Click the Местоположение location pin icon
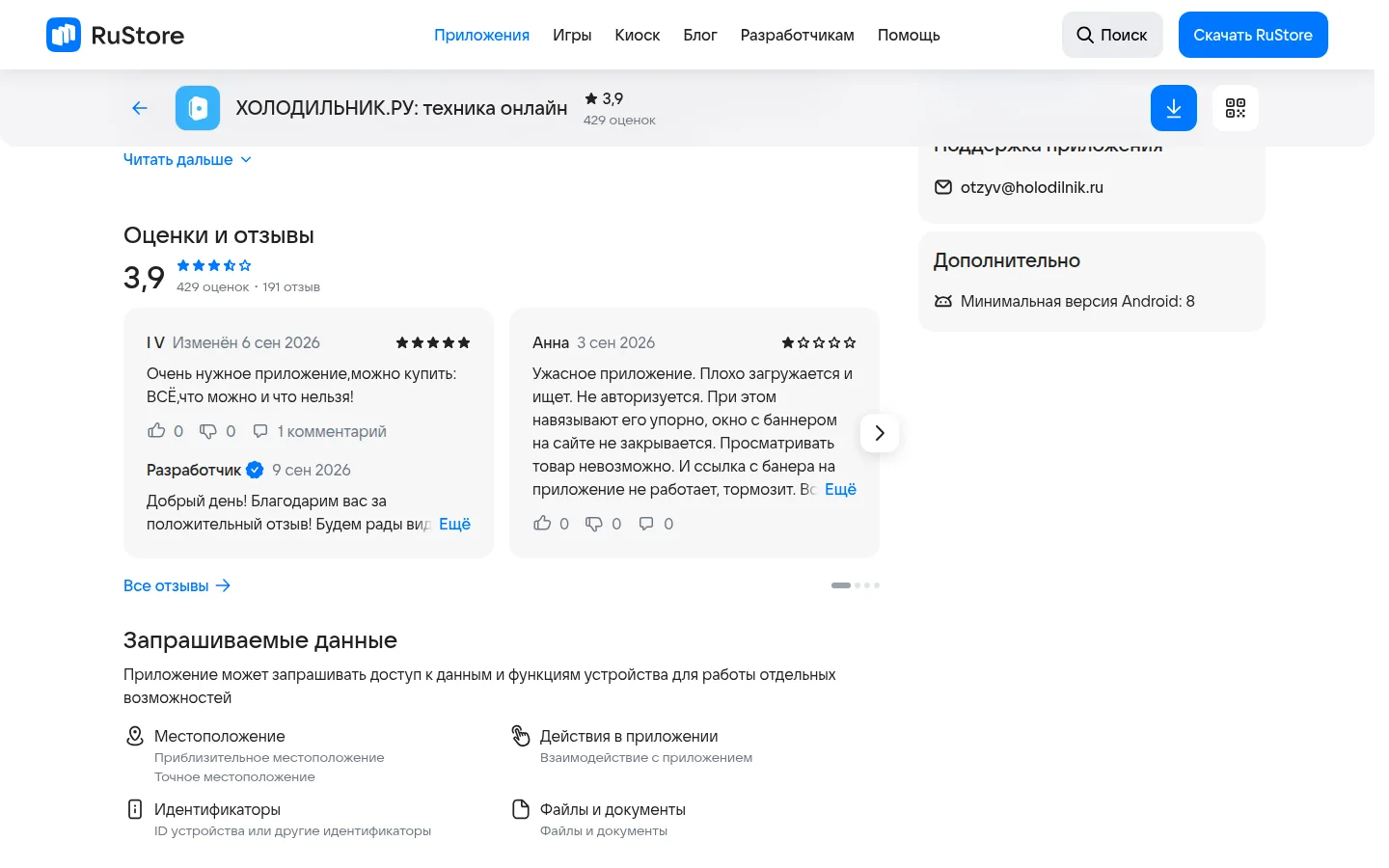 [135, 736]
